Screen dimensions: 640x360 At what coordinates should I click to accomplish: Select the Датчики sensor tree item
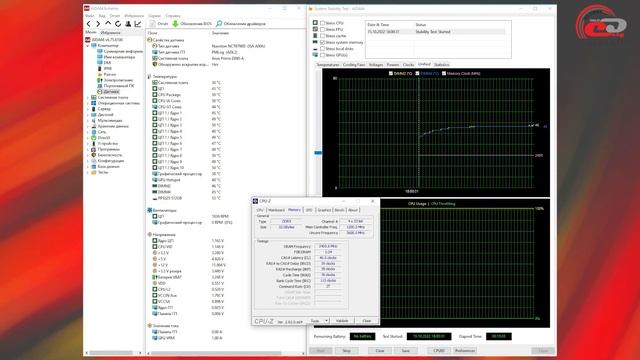coord(108,91)
